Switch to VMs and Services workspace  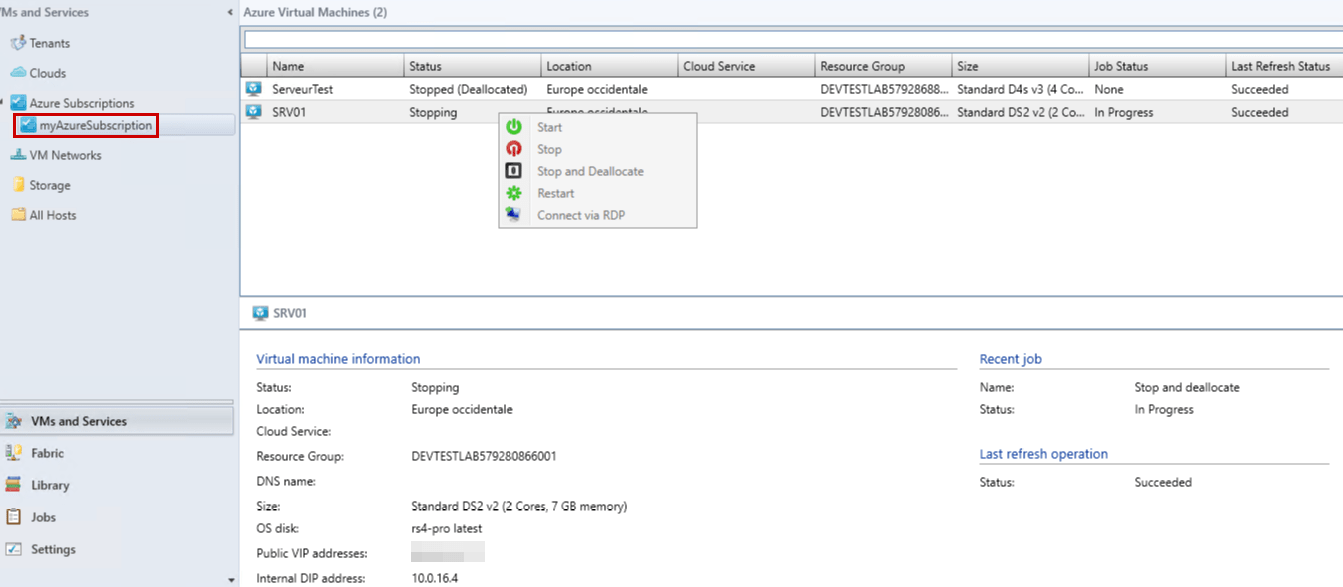tap(79, 421)
